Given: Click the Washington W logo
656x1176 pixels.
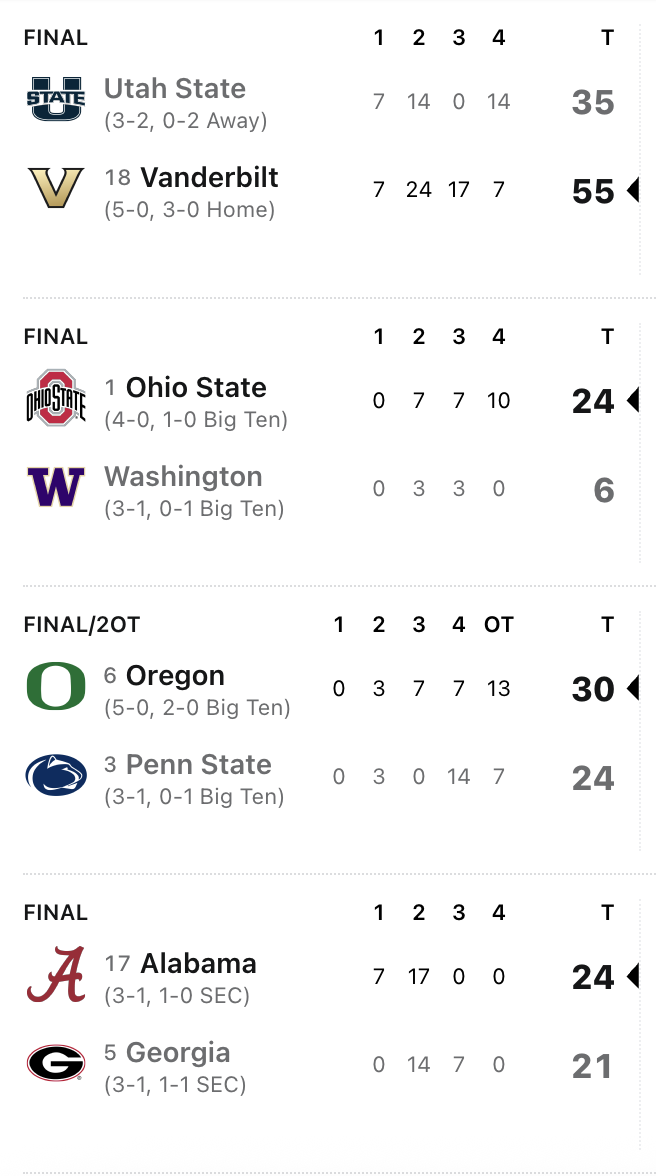Looking at the screenshot, I should click(56, 487).
